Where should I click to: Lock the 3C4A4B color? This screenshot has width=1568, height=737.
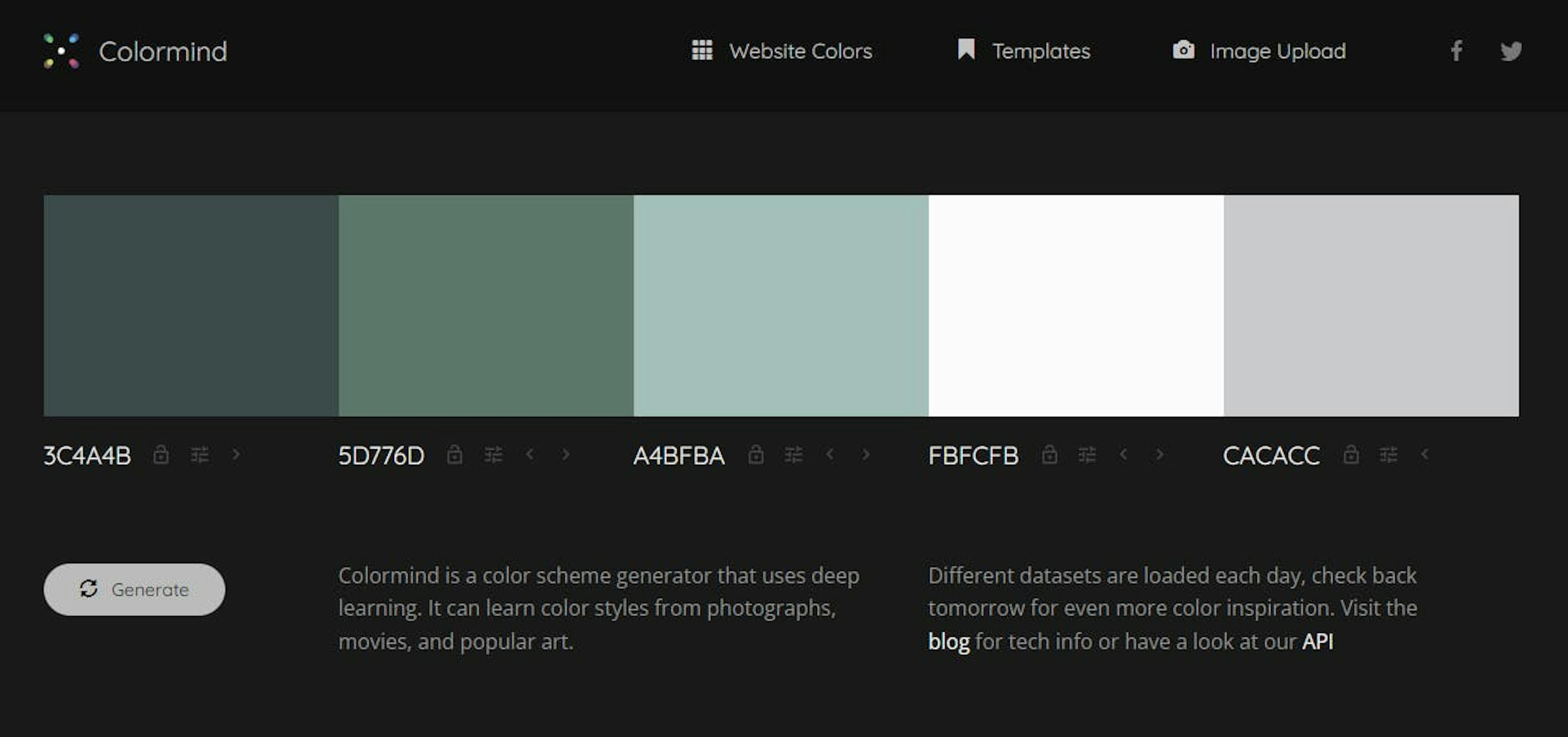click(x=161, y=454)
